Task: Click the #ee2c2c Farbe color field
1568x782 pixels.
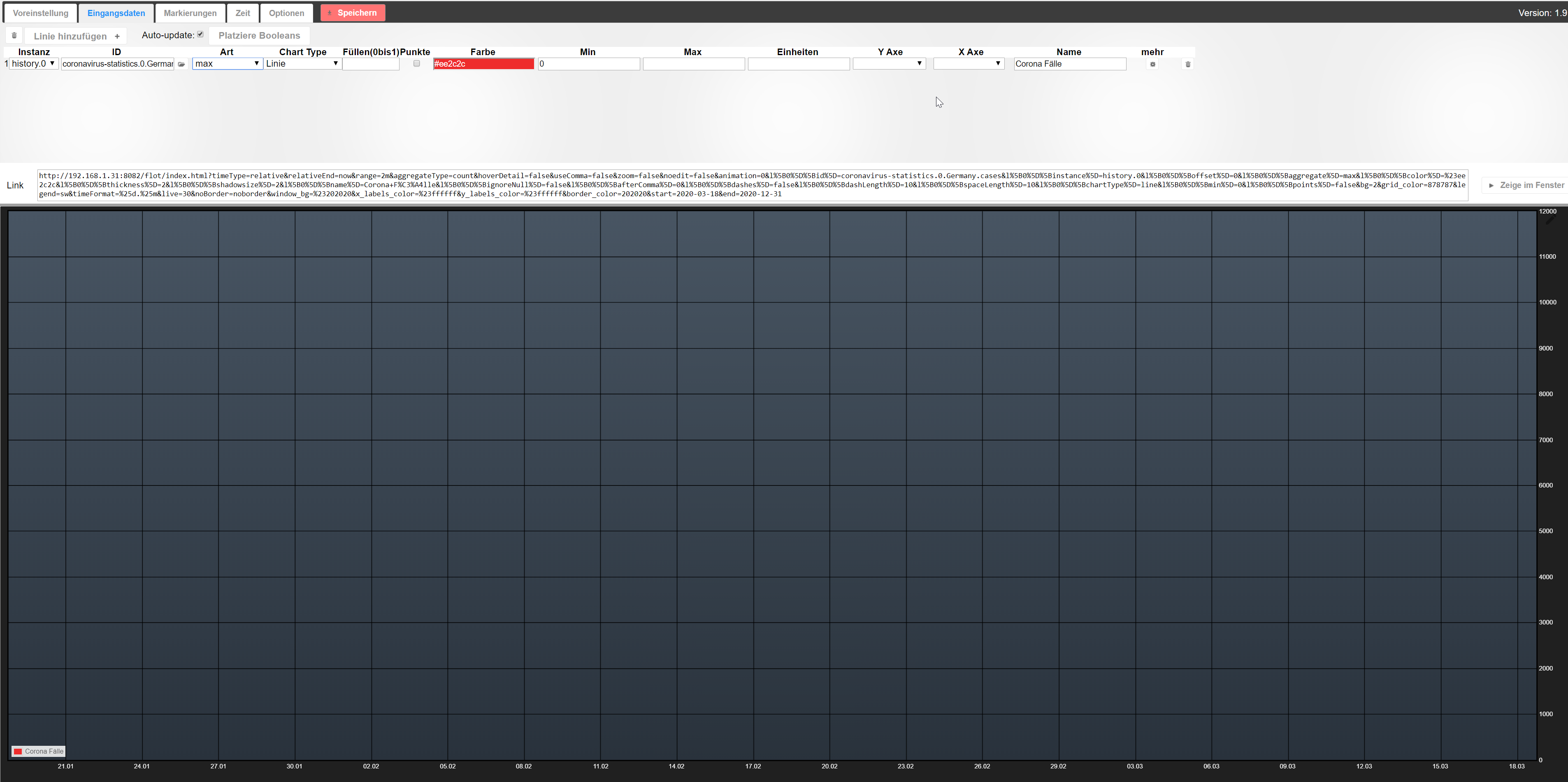Action: click(x=483, y=63)
